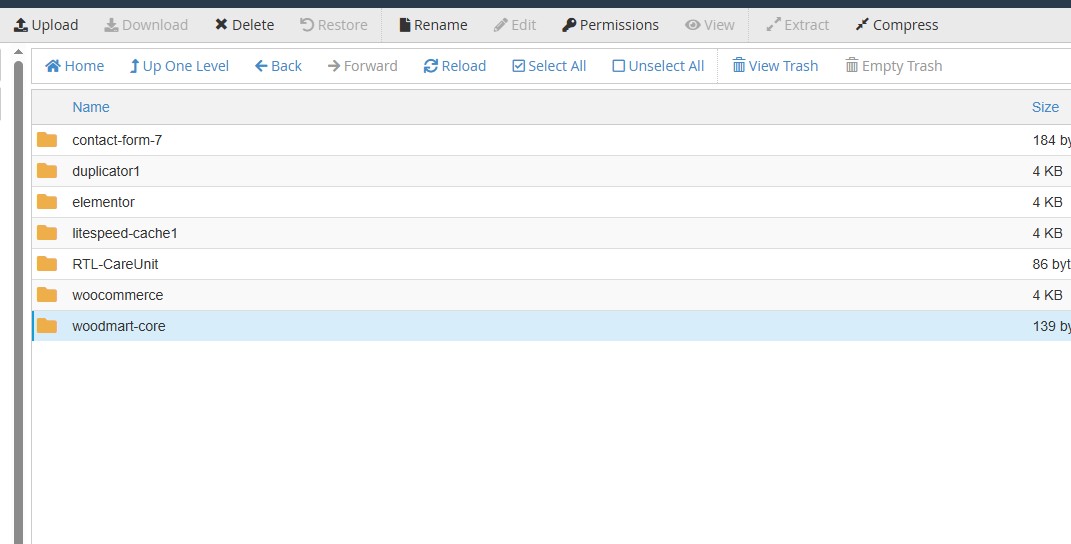The height and width of the screenshot is (544, 1071).
Task: Click the size value in the woocommerce row
Action: pyautogui.click(x=1048, y=295)
